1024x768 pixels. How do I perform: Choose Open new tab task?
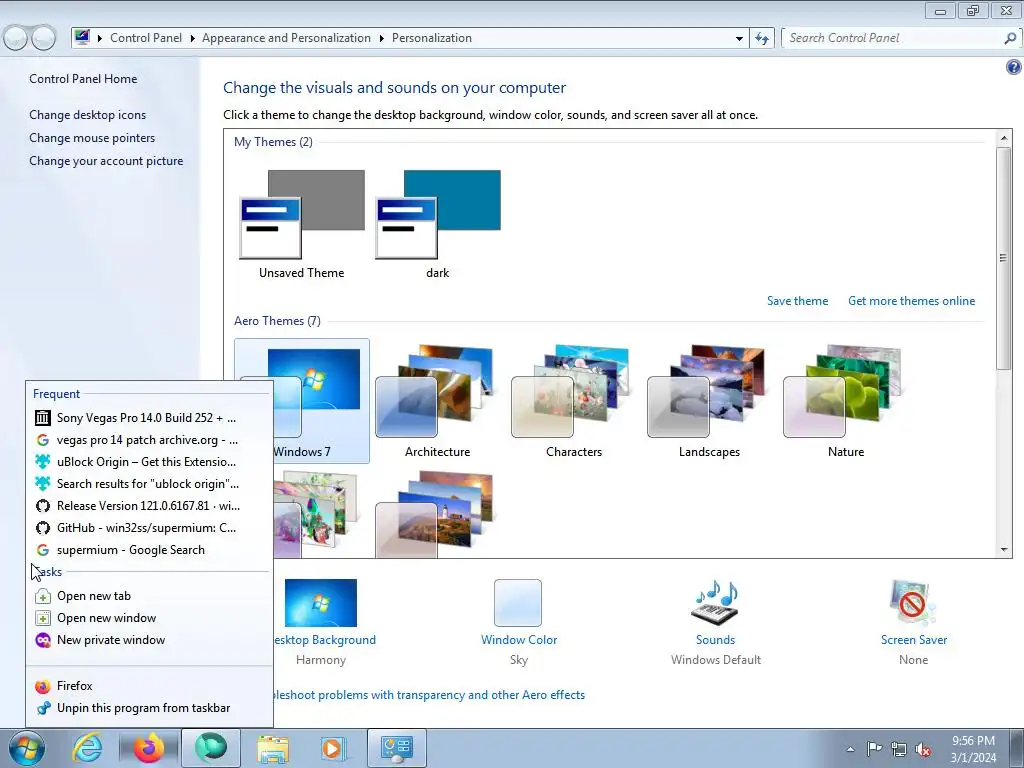(150, 596)
